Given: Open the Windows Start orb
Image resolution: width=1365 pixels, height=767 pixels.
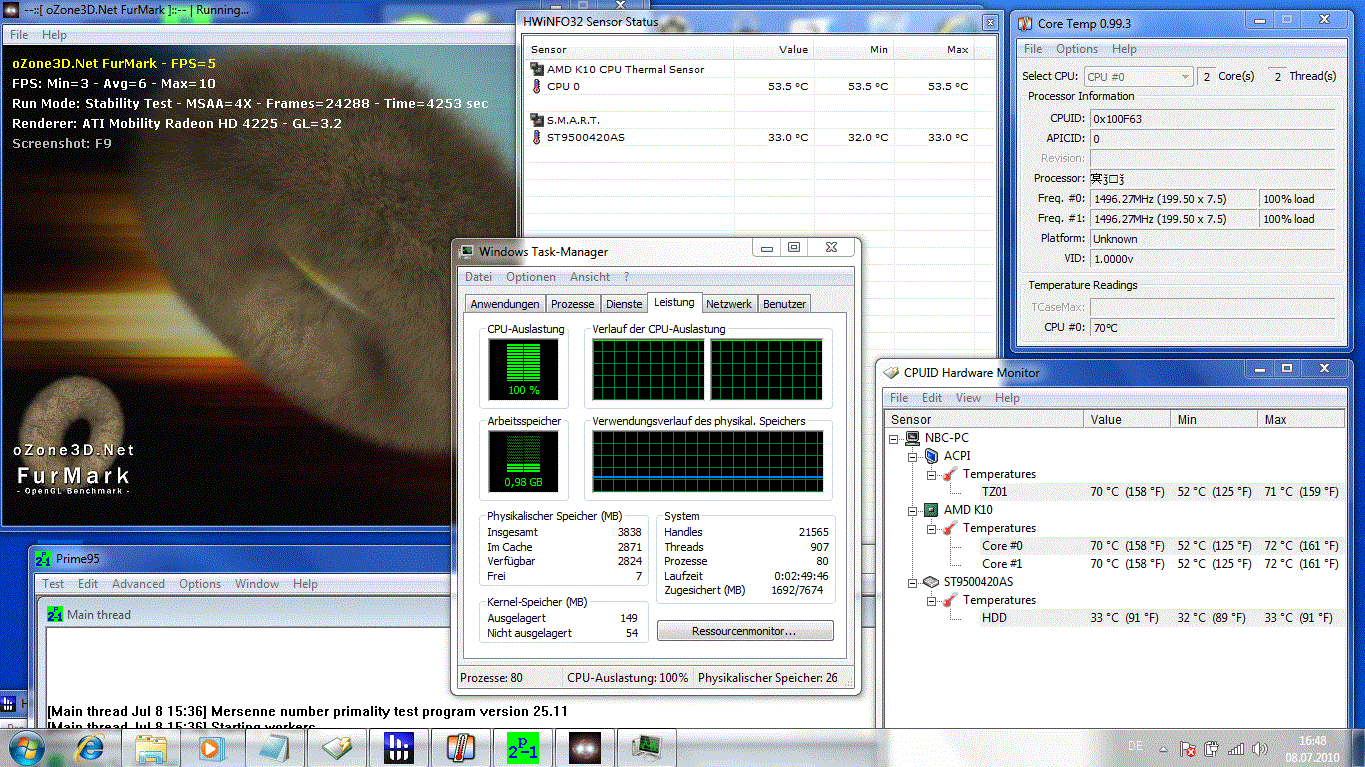Looking at the screenshot, I should point(24,746).
